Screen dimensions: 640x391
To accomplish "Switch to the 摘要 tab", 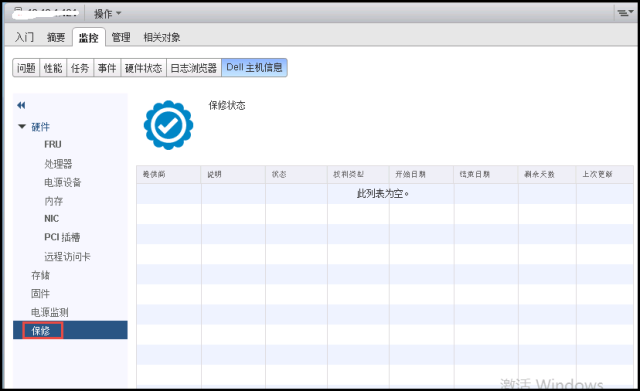I will pyautogui.click(x=56, y=37).
